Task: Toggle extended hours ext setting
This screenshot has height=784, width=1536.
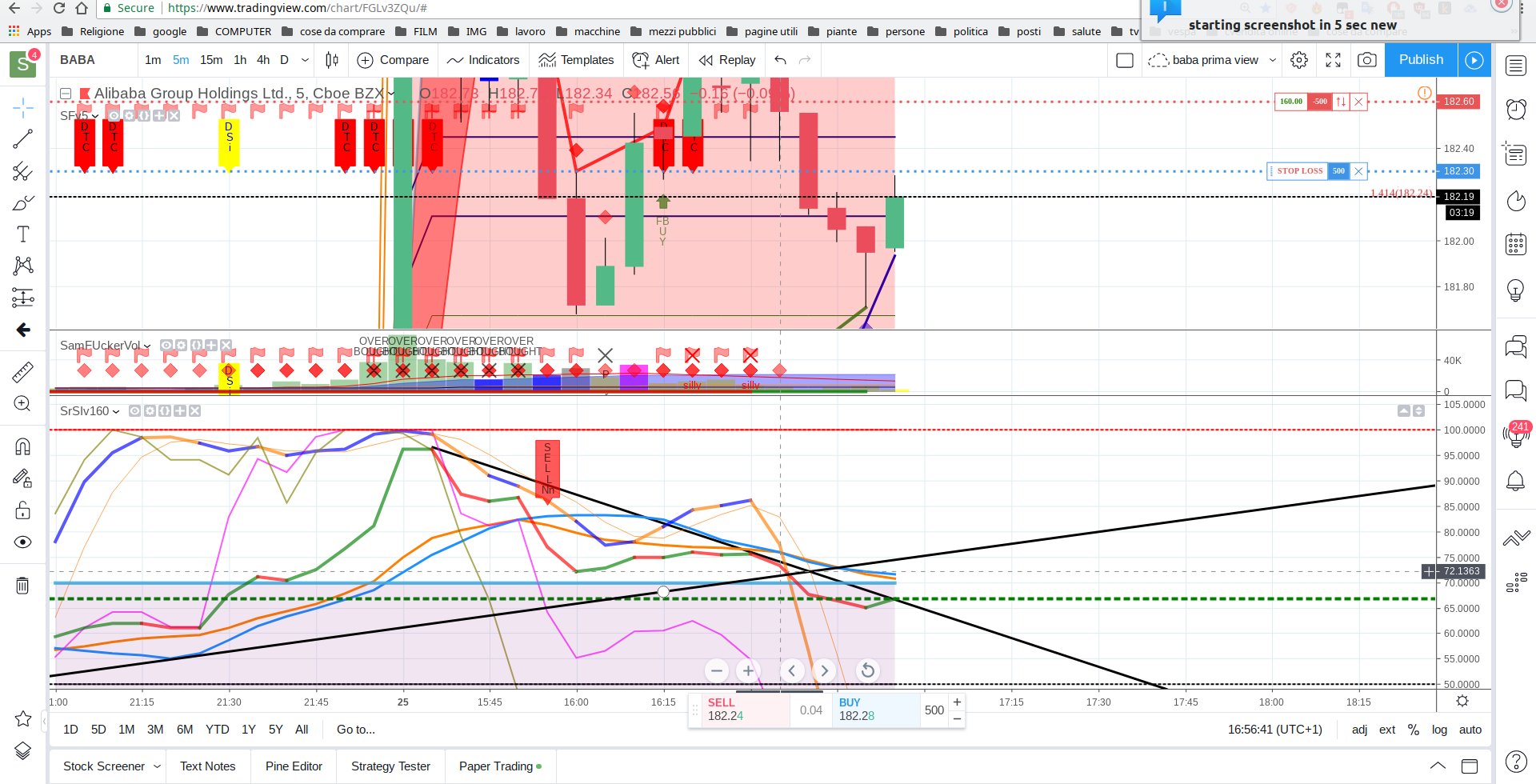Action: pos(1387,730)
